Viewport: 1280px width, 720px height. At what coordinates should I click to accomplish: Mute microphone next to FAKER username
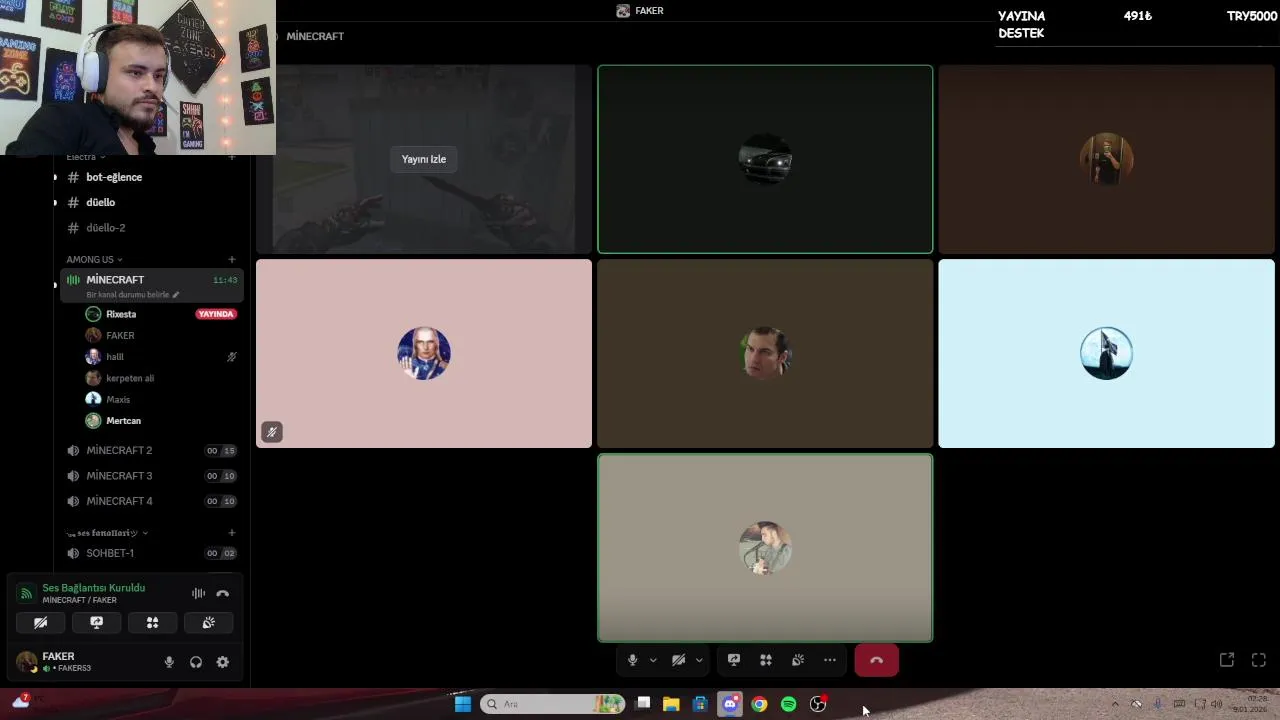tap(169, 662)
